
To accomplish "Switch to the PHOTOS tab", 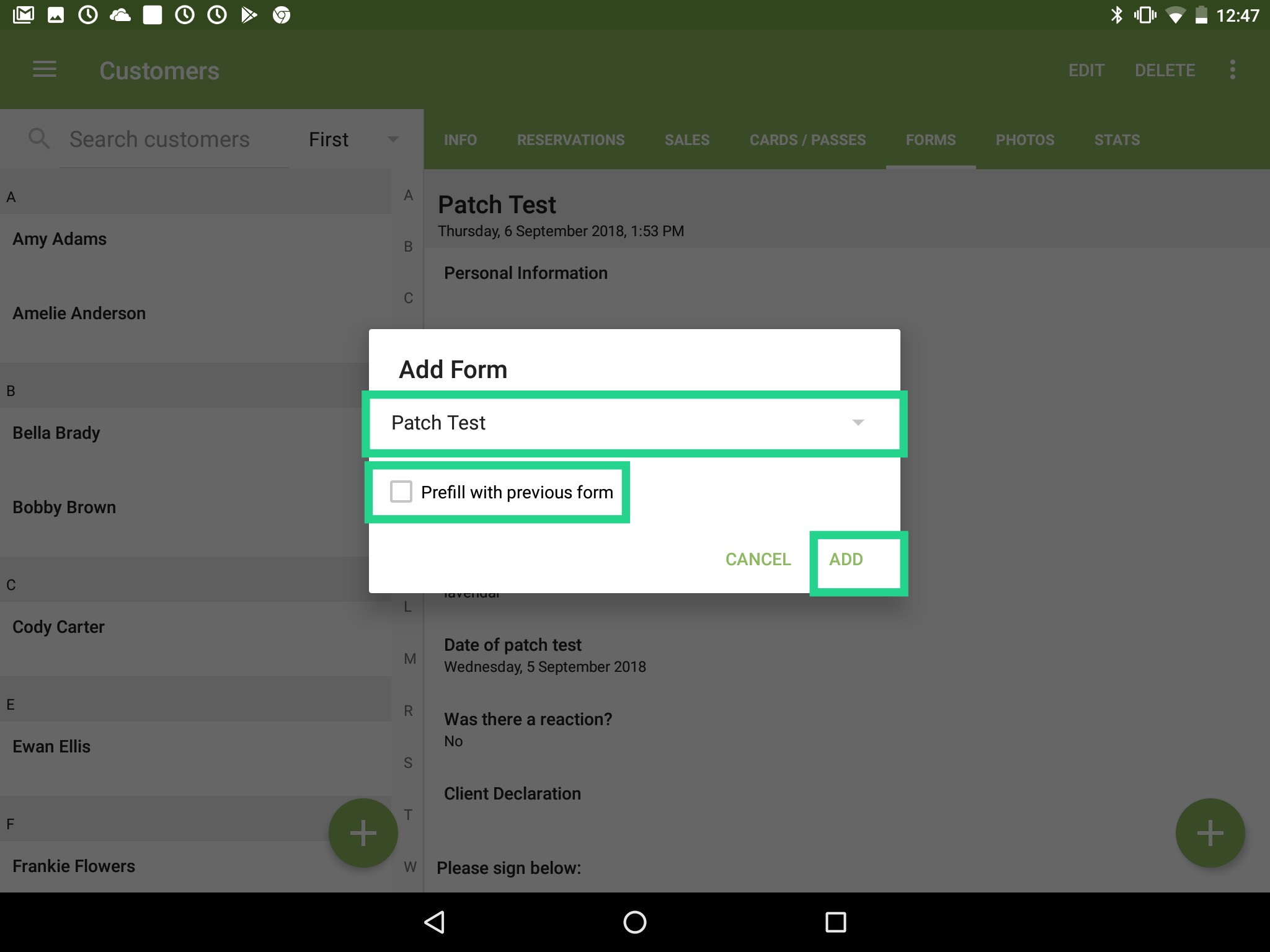I will point(1024,139).
